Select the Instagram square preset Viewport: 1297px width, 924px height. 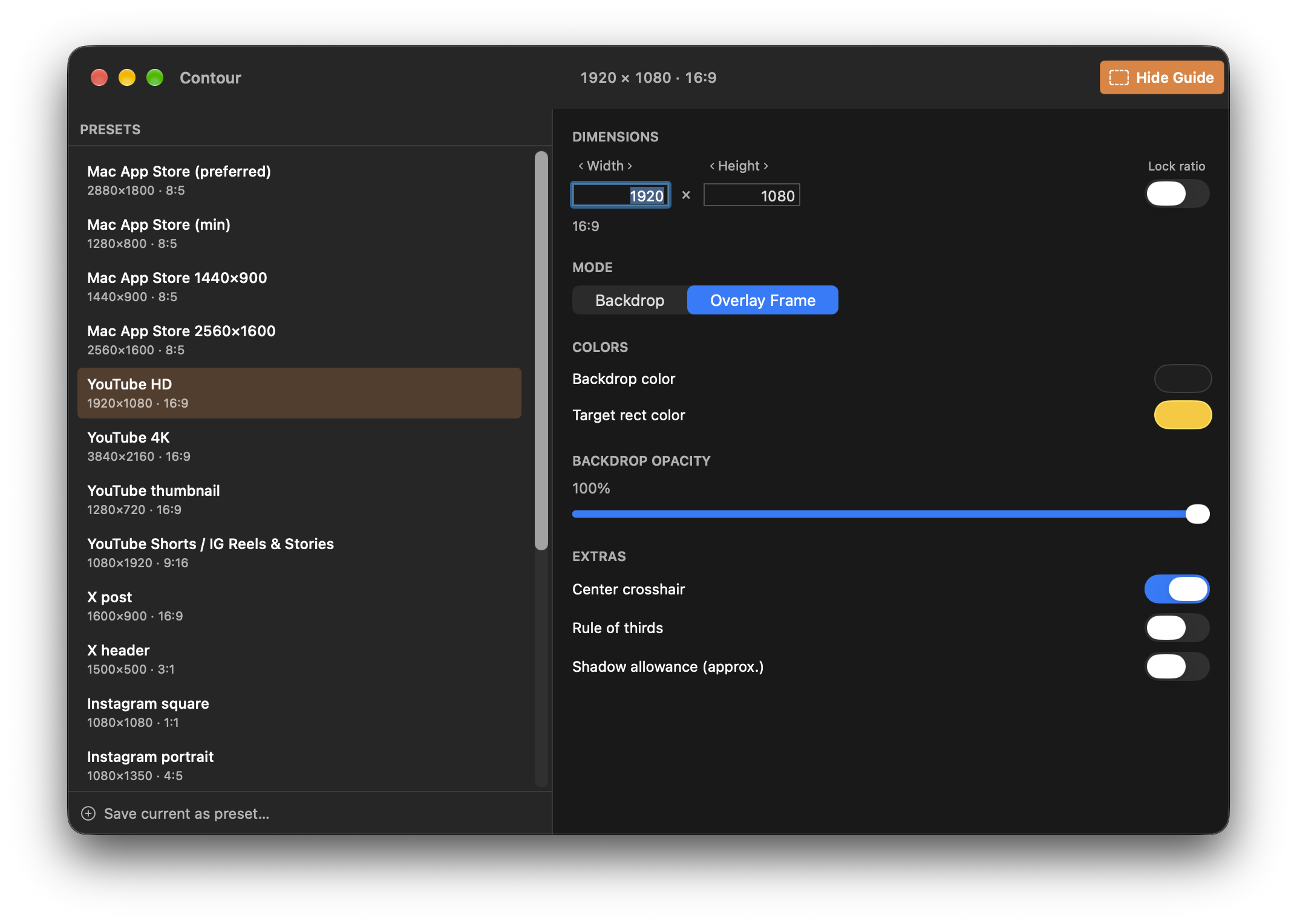(x=299, y=712)
